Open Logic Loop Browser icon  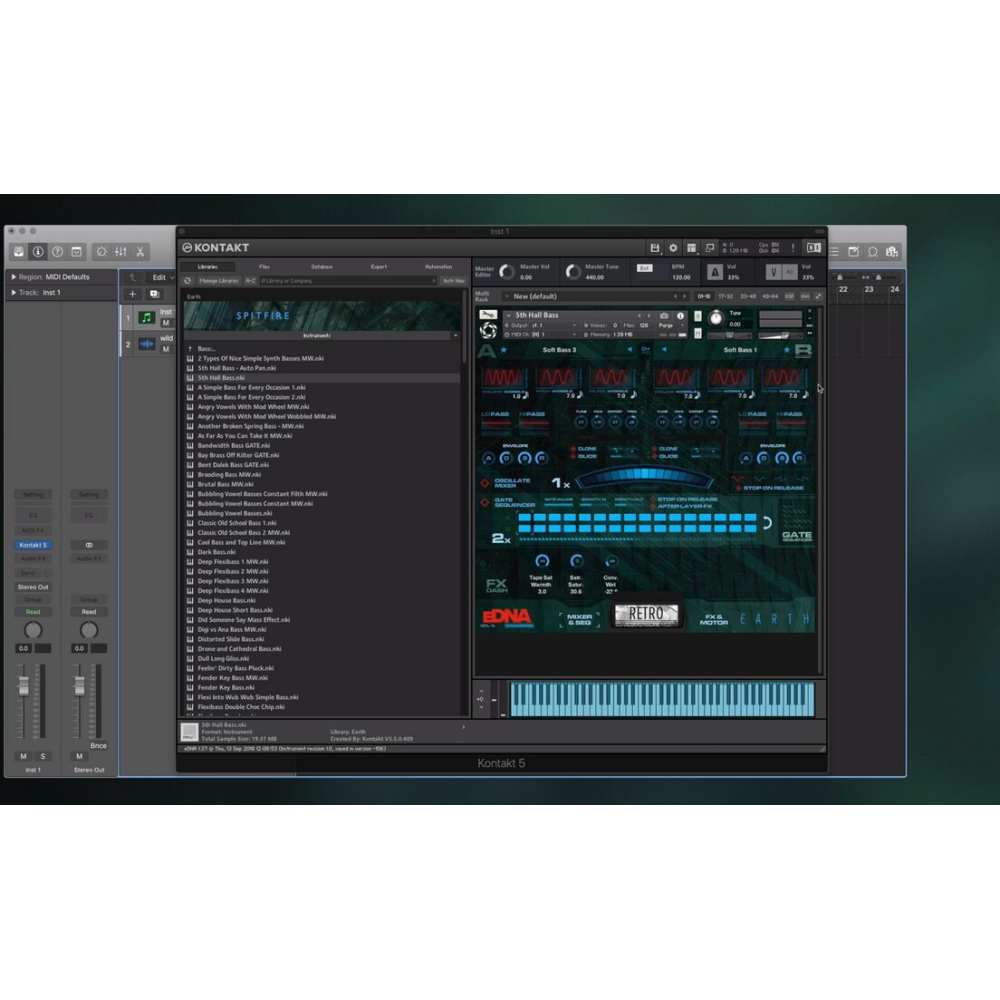pyautogui.click(x=872, y=252)
